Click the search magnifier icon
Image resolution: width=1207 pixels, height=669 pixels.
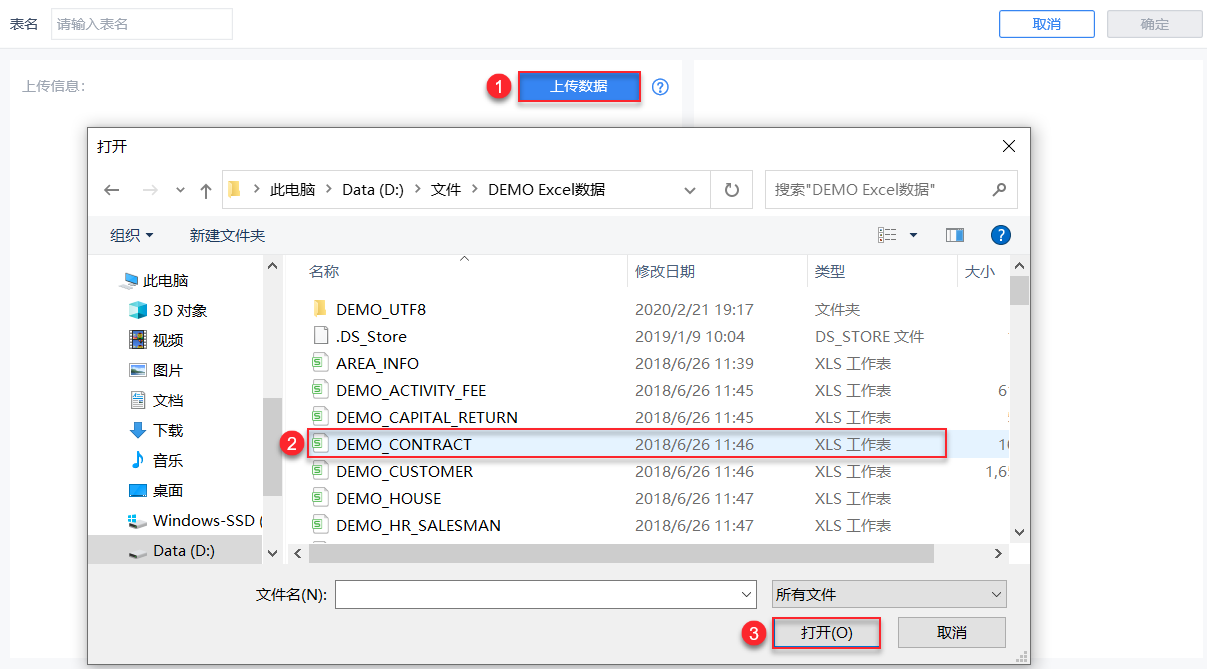pos(999,189)
